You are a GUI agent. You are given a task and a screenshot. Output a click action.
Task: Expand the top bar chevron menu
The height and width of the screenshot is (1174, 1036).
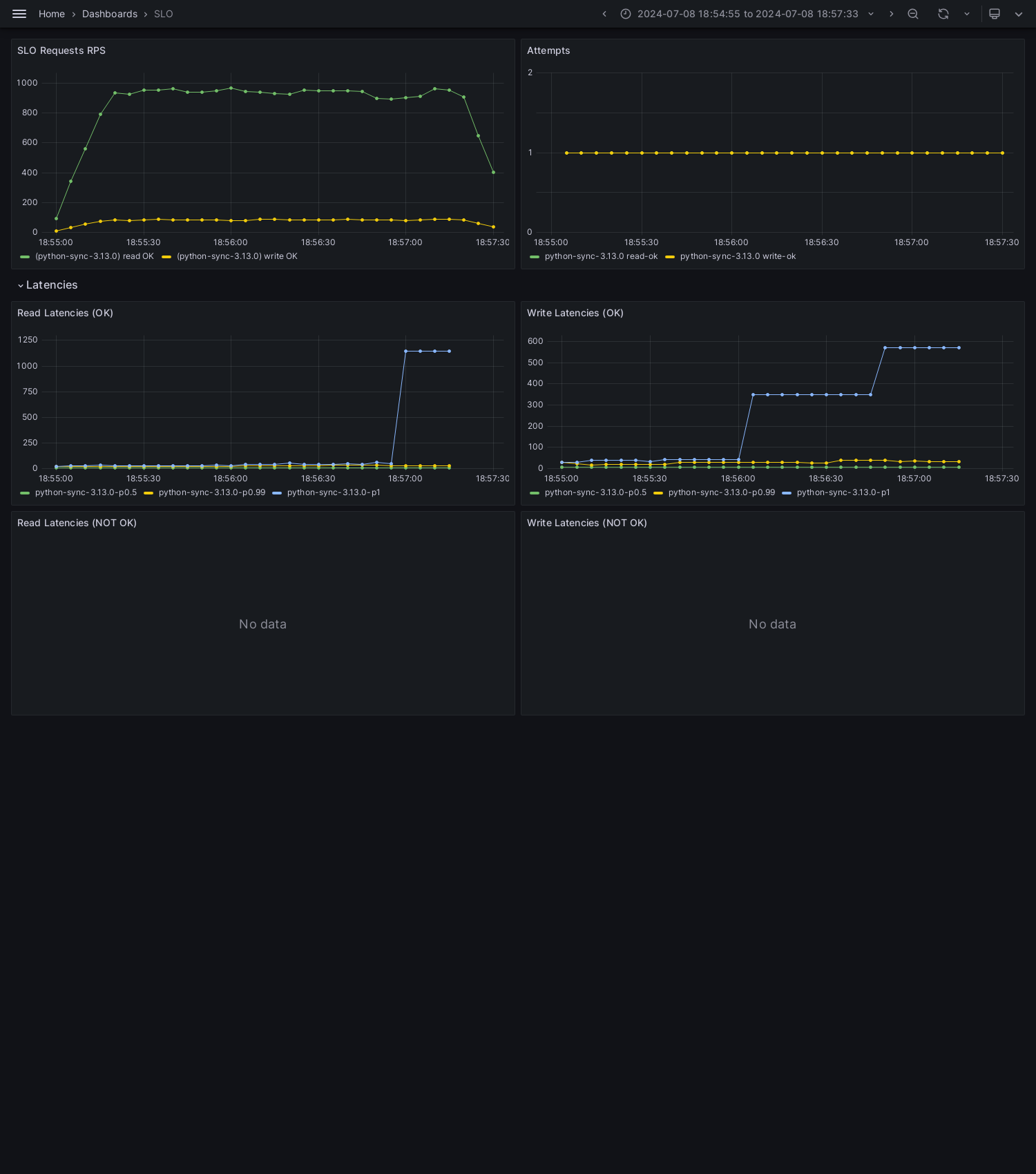1019,14
